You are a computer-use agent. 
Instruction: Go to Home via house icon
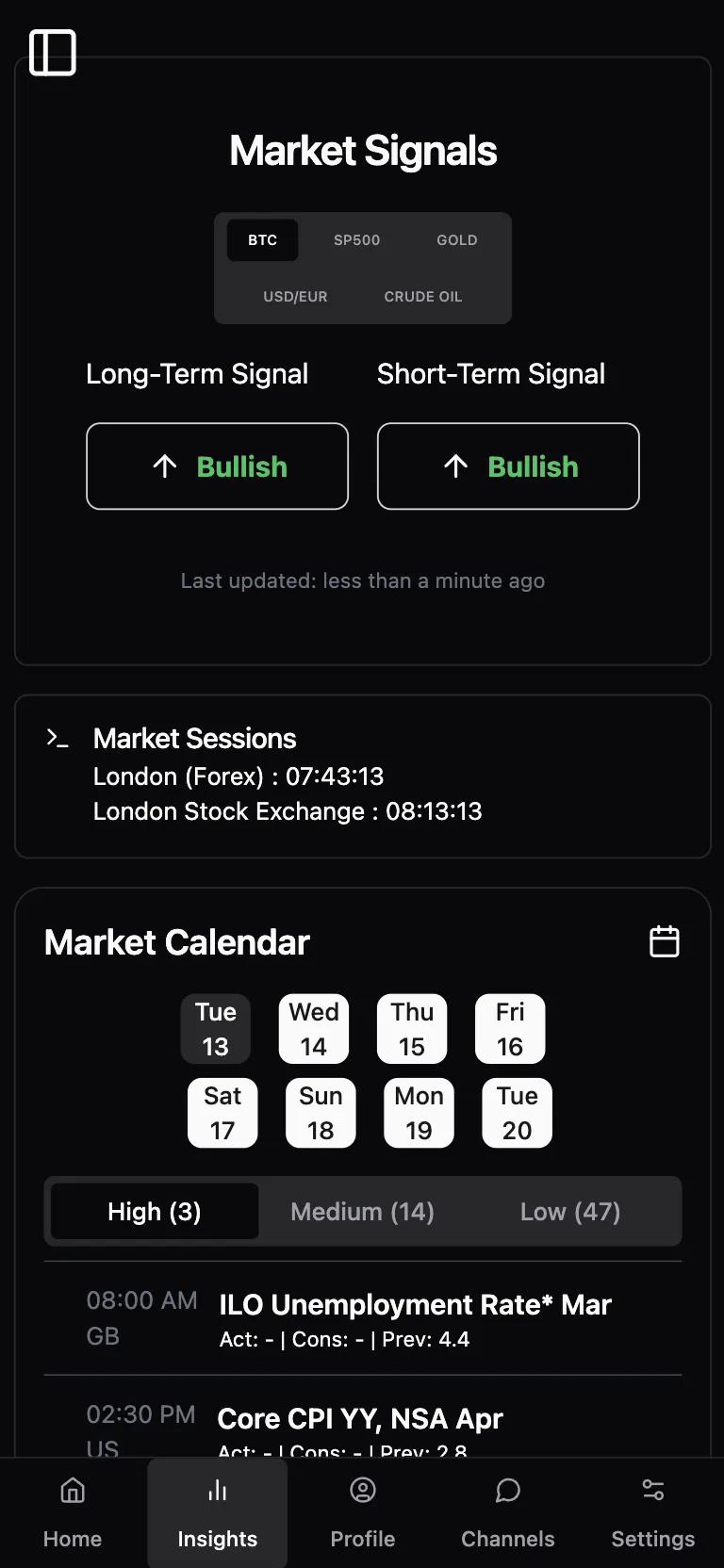[x=73, y=1491]
